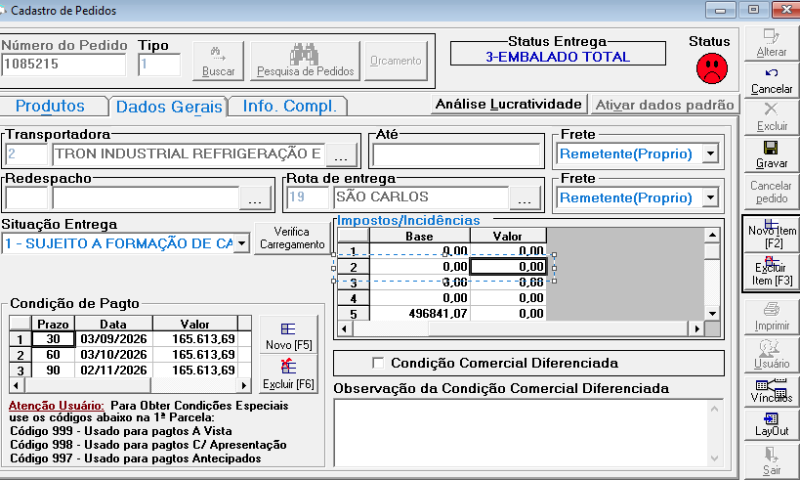
Task: Click the Base column header
Action: point(419,236)
